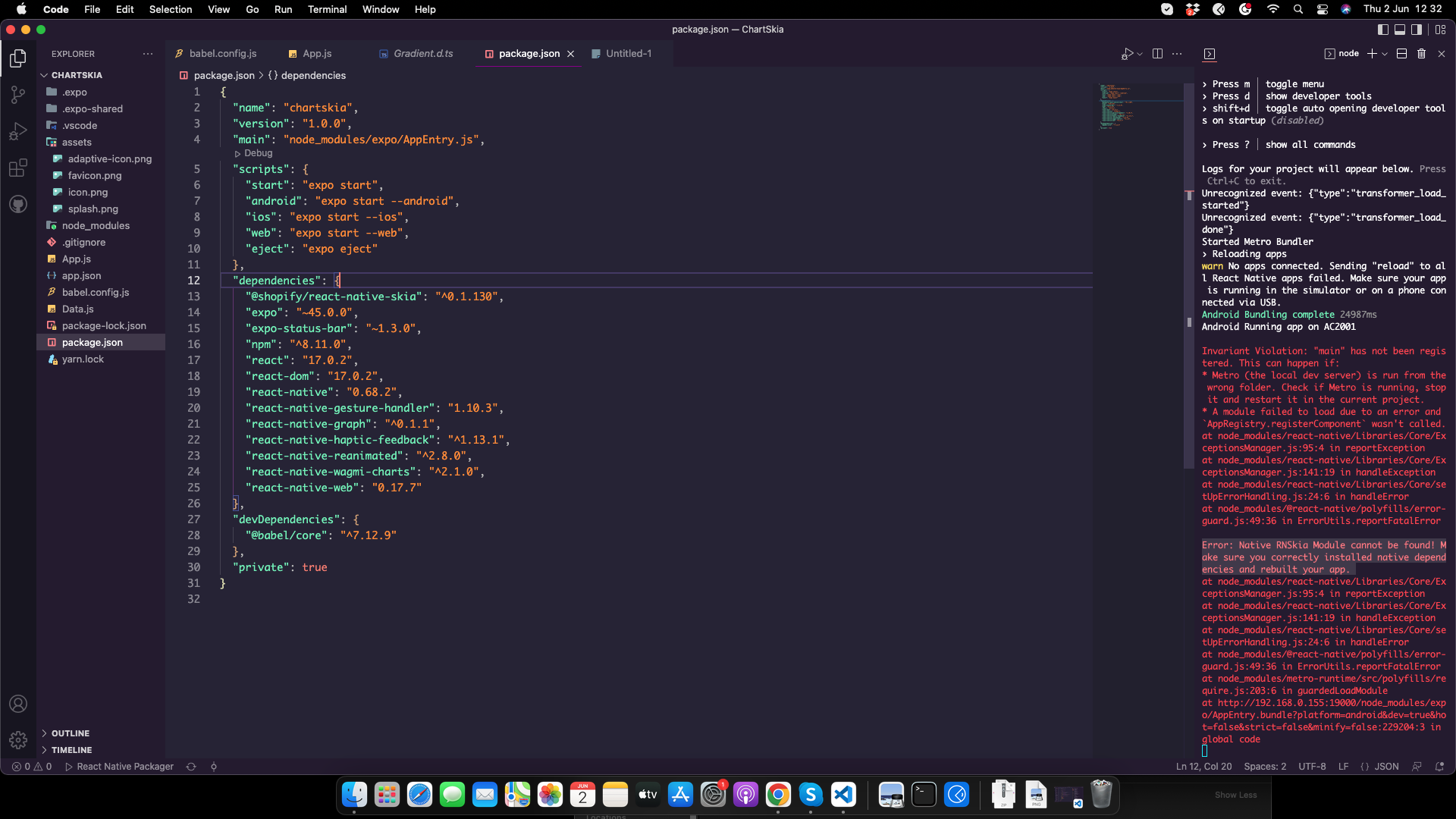Toggle the primary sidebar visibility
This screenshot has width=1456, height=819.
coord(1382,29)
